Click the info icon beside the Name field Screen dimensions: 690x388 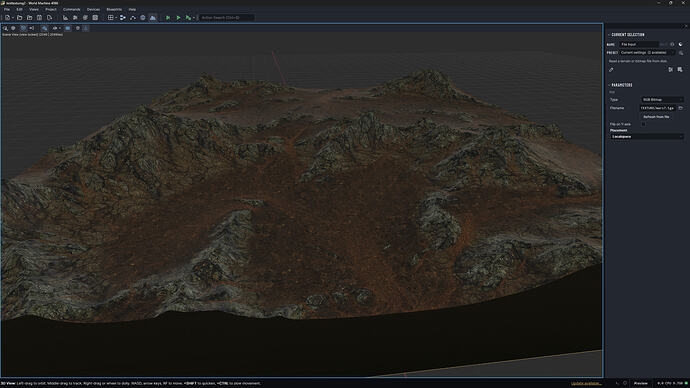click(672, 44)
